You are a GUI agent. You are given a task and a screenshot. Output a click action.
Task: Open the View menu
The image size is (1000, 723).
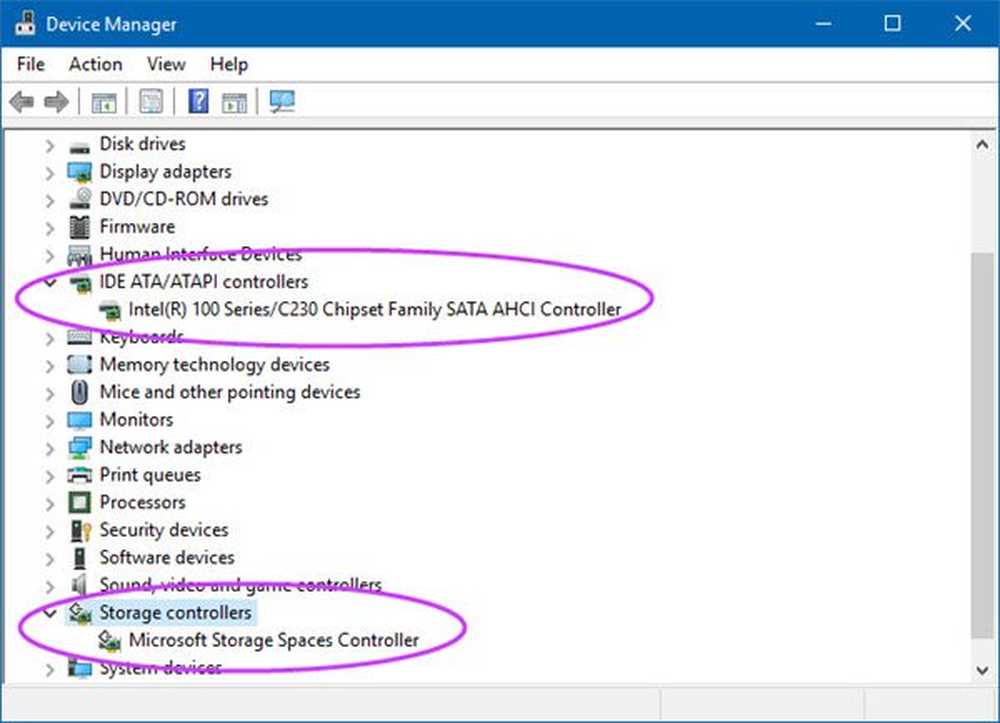click(x=165, y=64)
